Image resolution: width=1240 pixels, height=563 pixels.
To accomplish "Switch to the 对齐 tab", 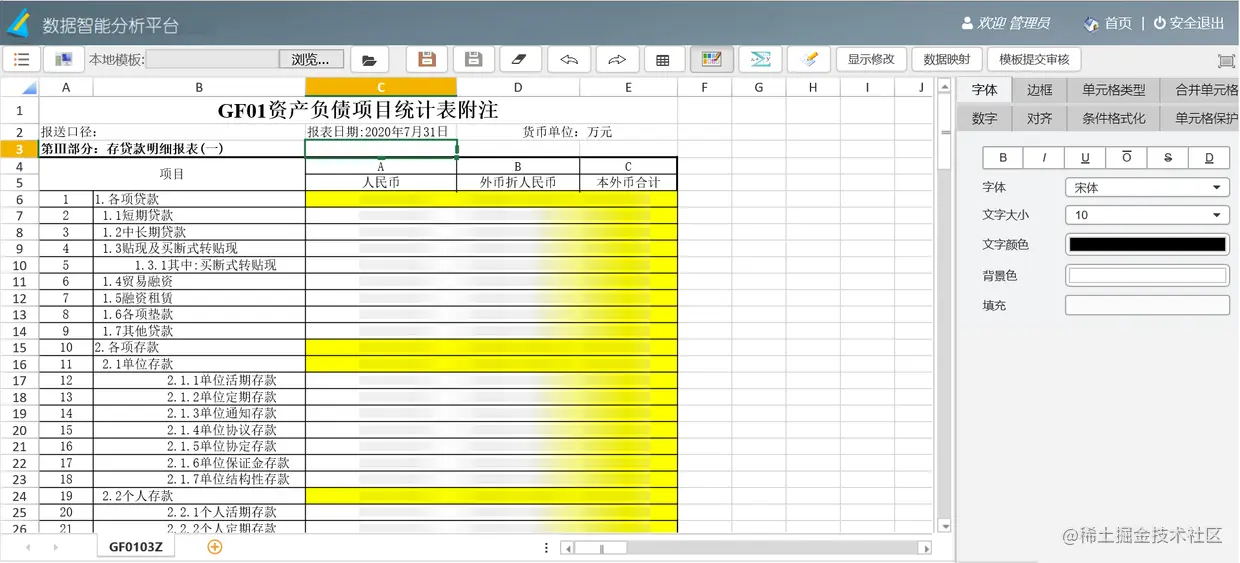I will (x=1040, y=118).
